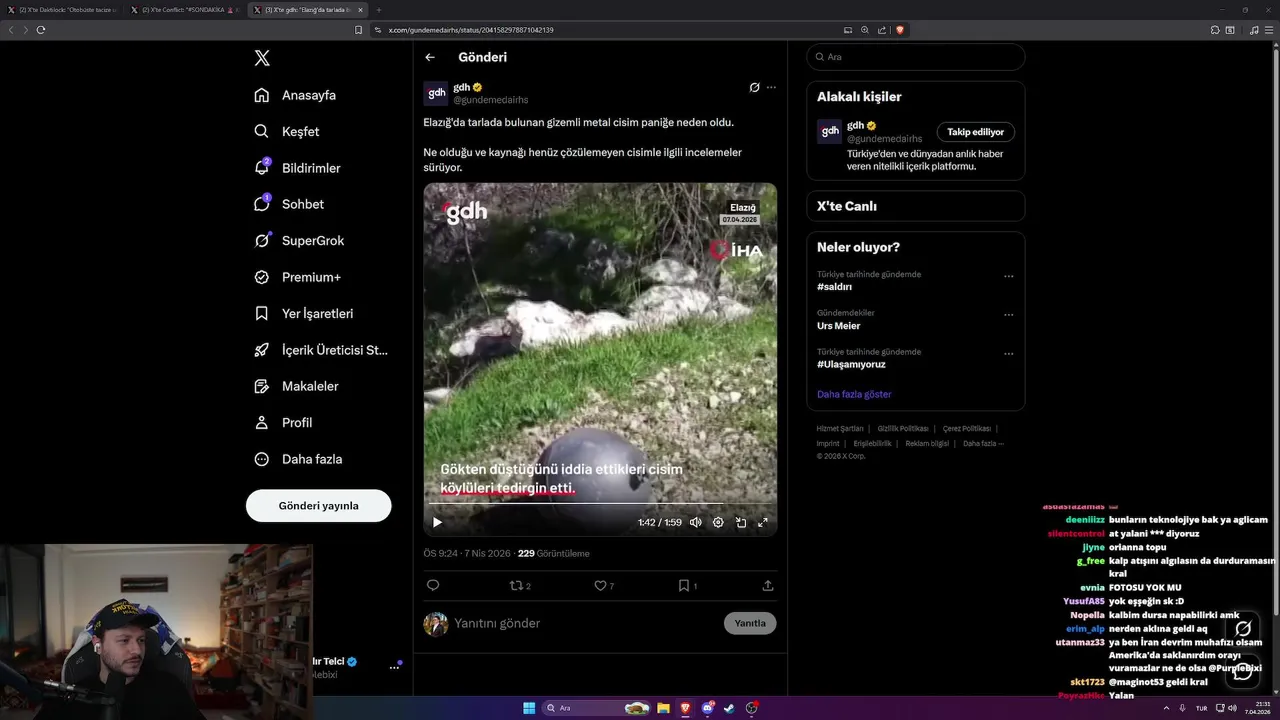Open more options for #saldırı trend
Image resolution: width=1280 pixels, height=720 pixels.
tap(1008, 276)
